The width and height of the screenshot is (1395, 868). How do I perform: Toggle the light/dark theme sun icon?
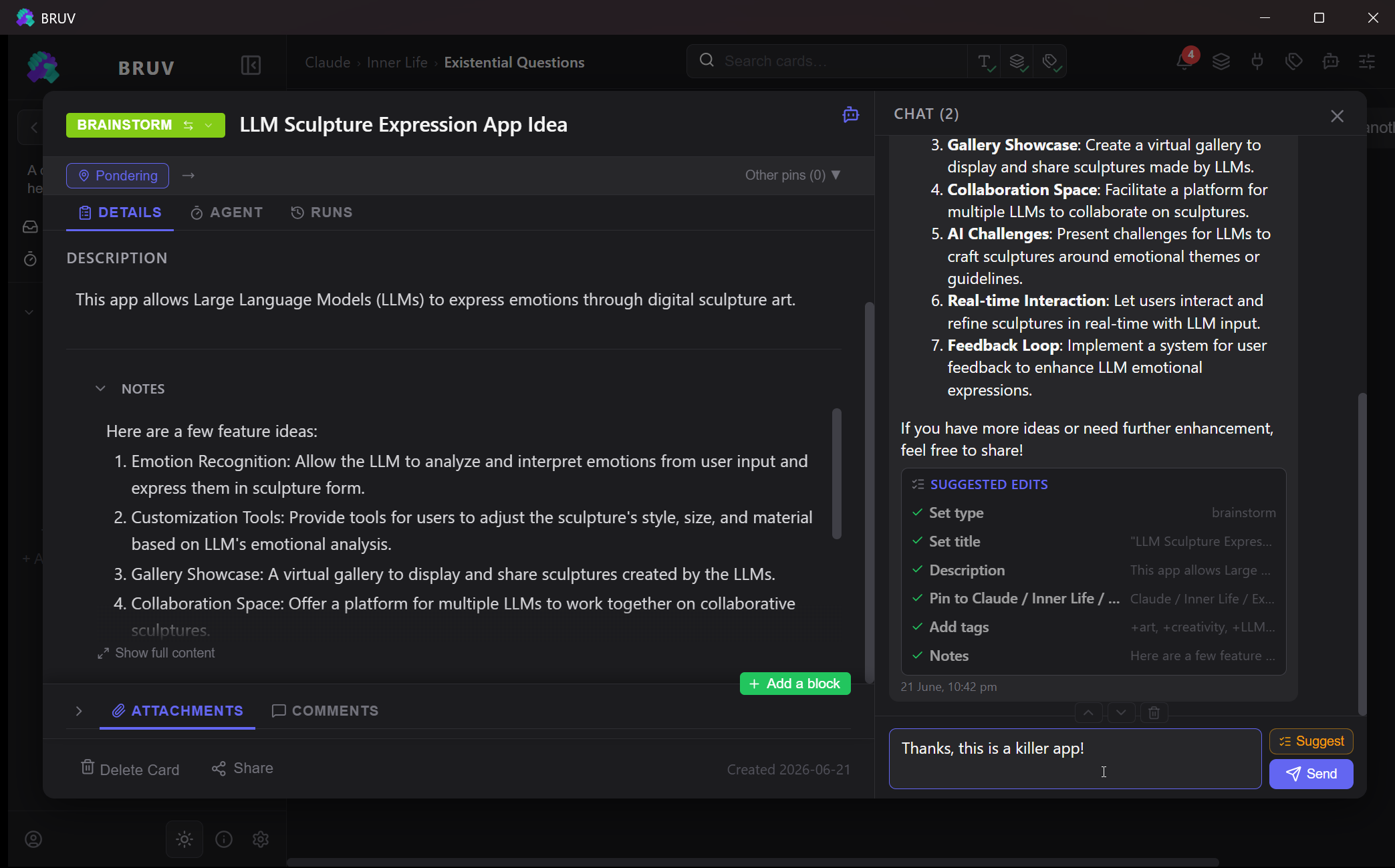point(184,839)
